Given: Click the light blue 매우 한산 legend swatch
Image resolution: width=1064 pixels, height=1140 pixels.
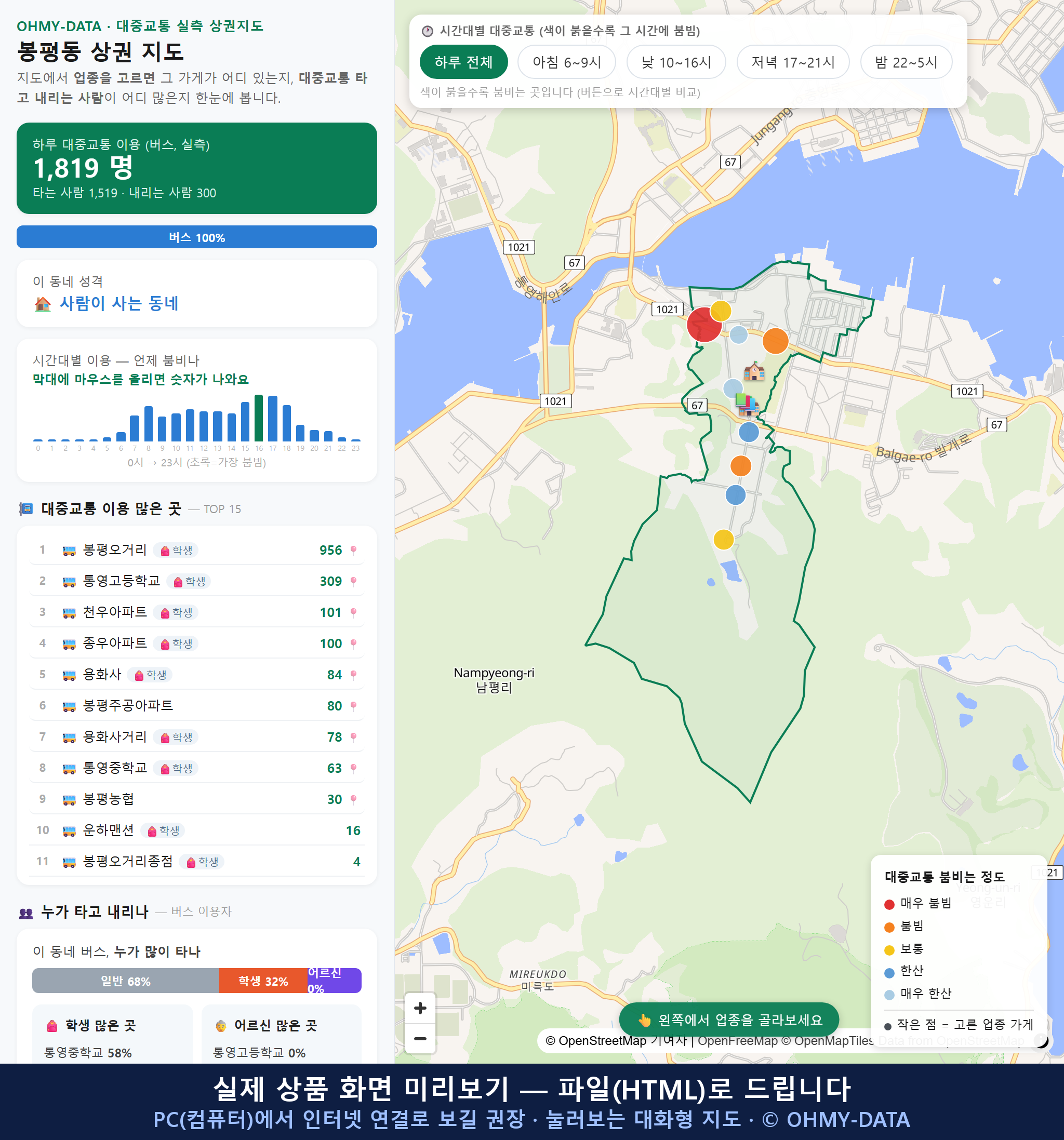Looking at the screenshot, I should (889, 995).
